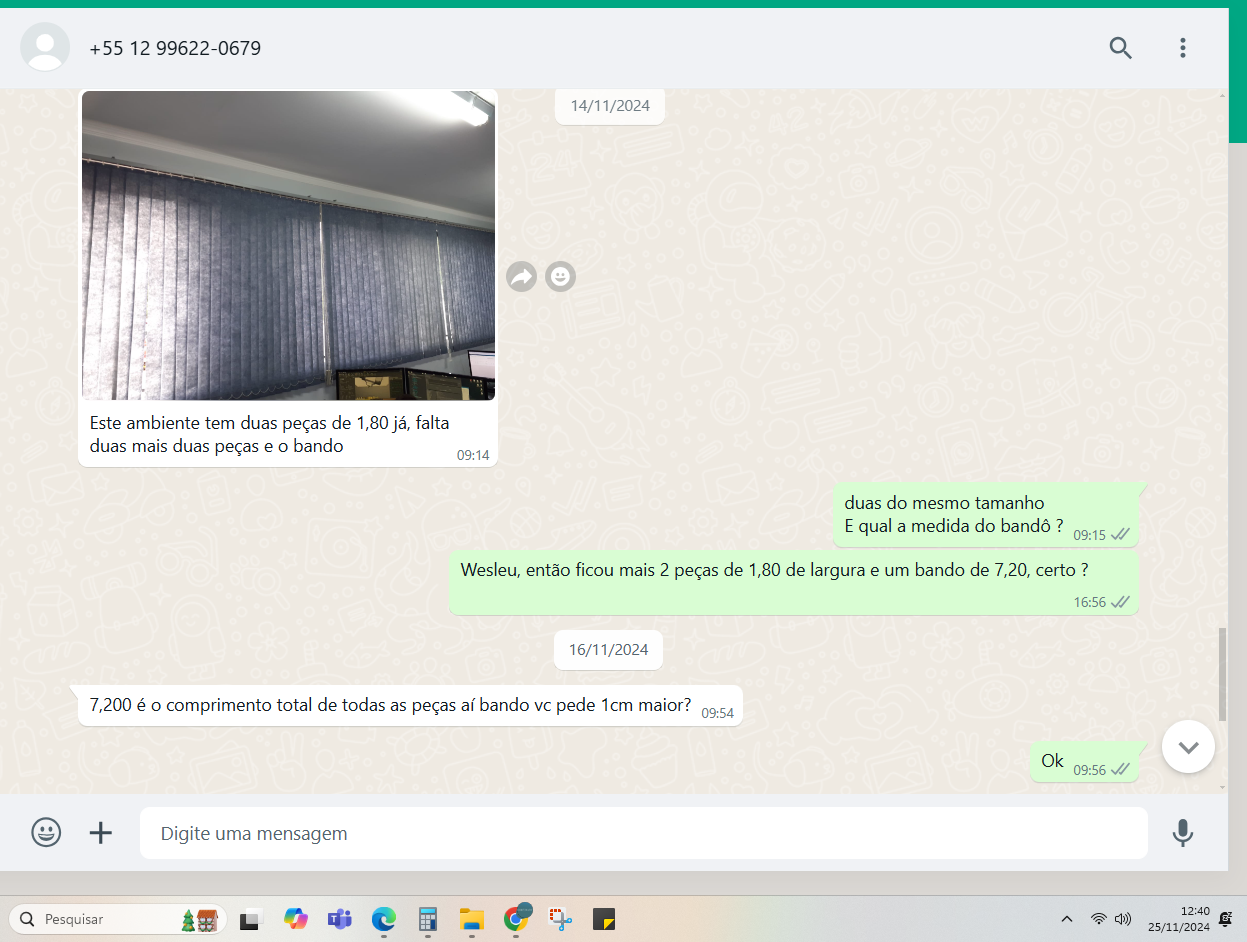
Task: Click message 'duas do mesmo tamanho'
Action: click(x=985, y=515)
